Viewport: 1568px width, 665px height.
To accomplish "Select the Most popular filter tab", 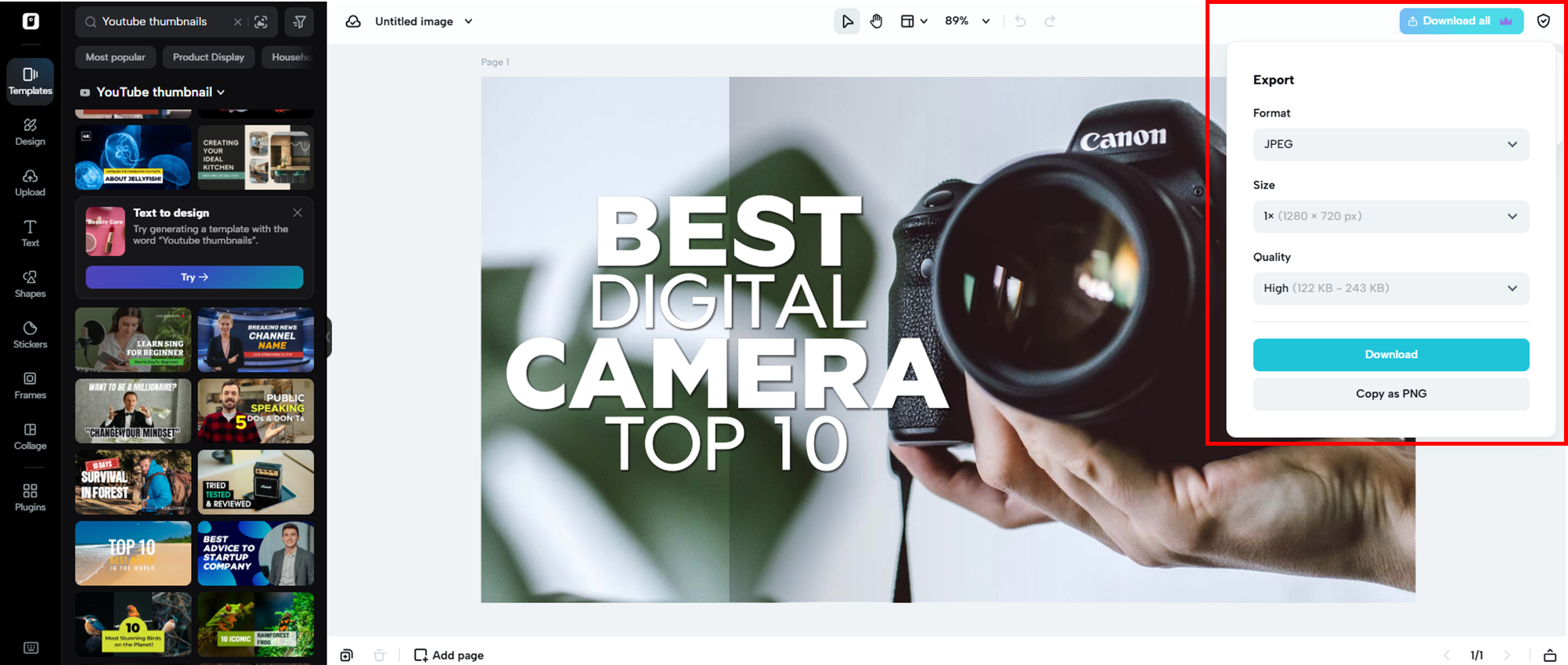I will pos(115,57).
